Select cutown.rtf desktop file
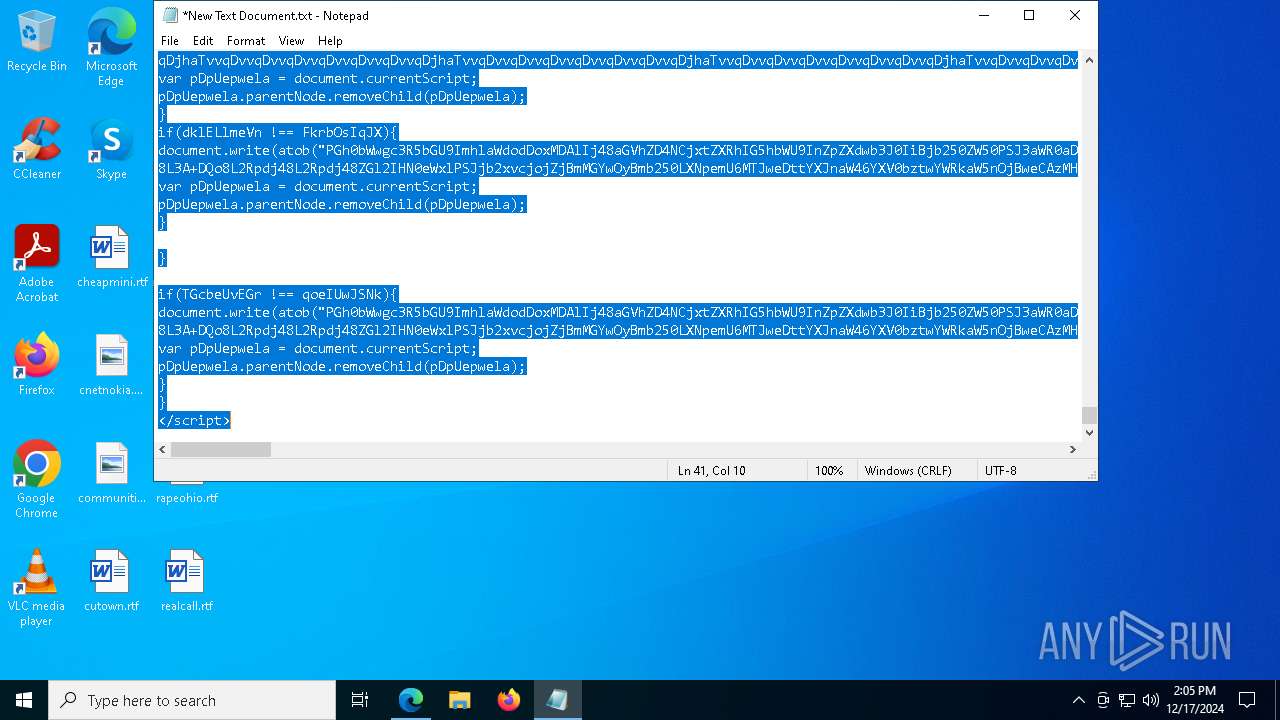This screenshot has width=1280, height=720. pyautogui.click(x=111, y=580)
